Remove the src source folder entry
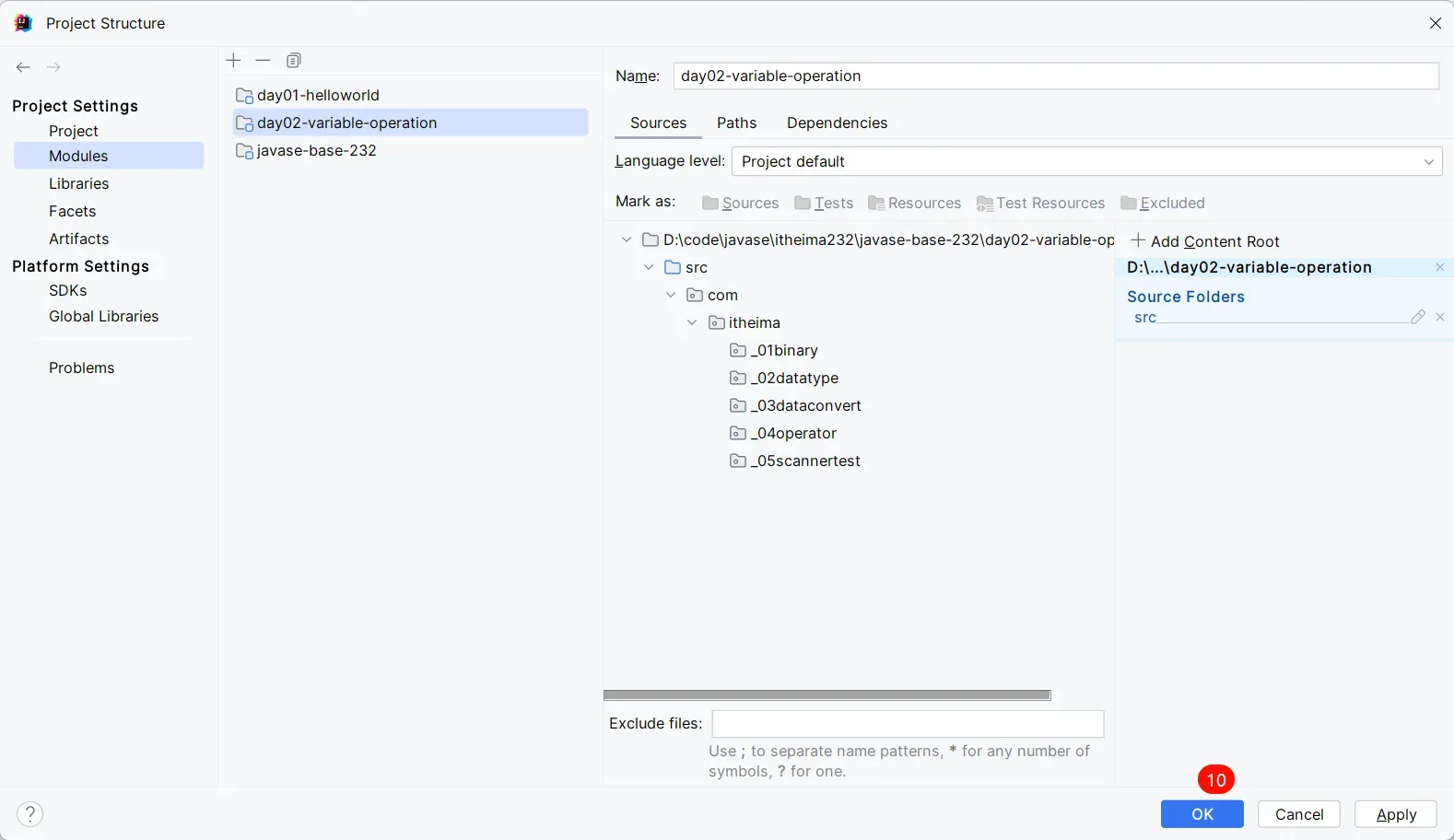The width and height of the screenshot is (1454, 840). (1440, 317)
